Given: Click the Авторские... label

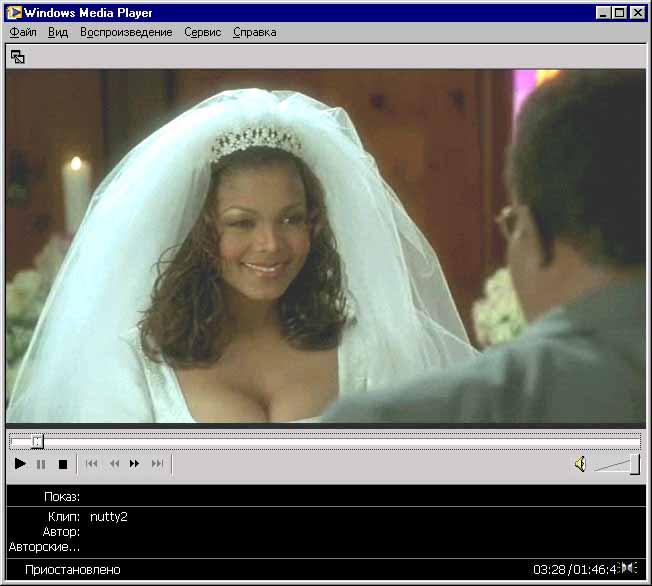Looking at the screenshot, I should (44, 546).
